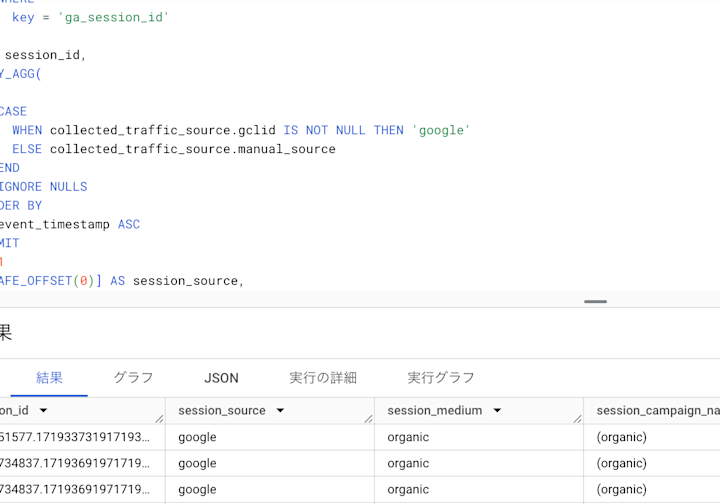Click the session_campaign_na column header
This screenshot has height=504, width=720.
tap(652, 410)
